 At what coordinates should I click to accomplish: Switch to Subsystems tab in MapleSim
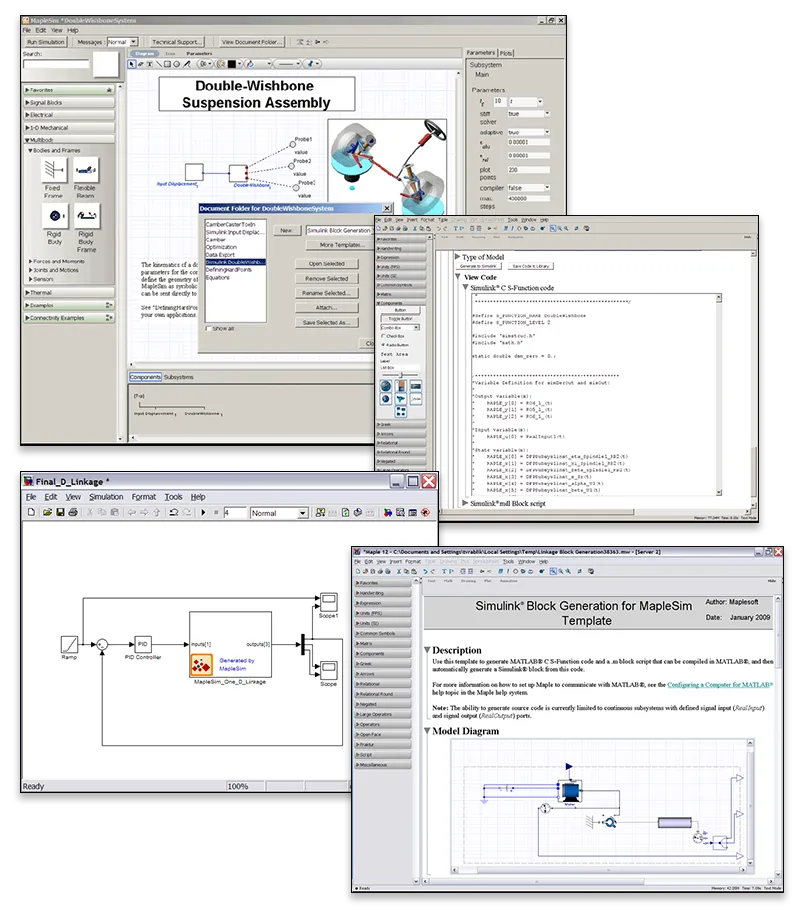pyautogui.click(x=178, y=377)
